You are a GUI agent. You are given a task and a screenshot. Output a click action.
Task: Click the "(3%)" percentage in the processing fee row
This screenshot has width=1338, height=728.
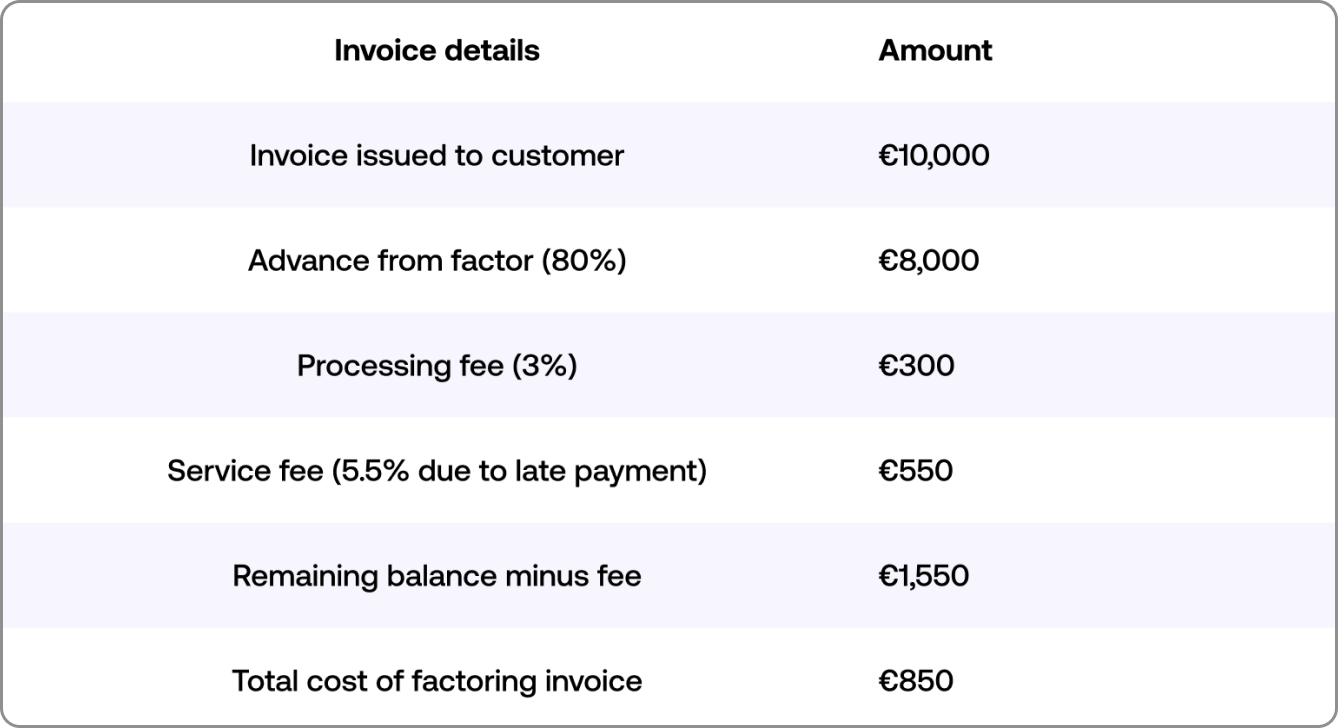coord(544,366)
